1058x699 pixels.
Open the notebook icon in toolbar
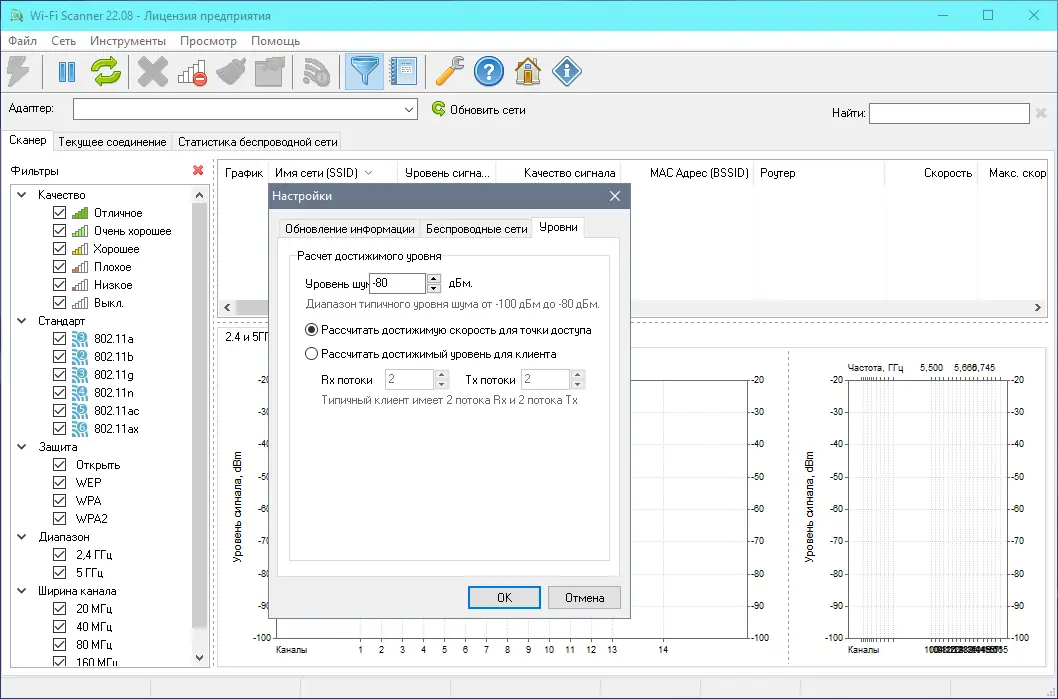pyautogui.click(x=403, y=72)
